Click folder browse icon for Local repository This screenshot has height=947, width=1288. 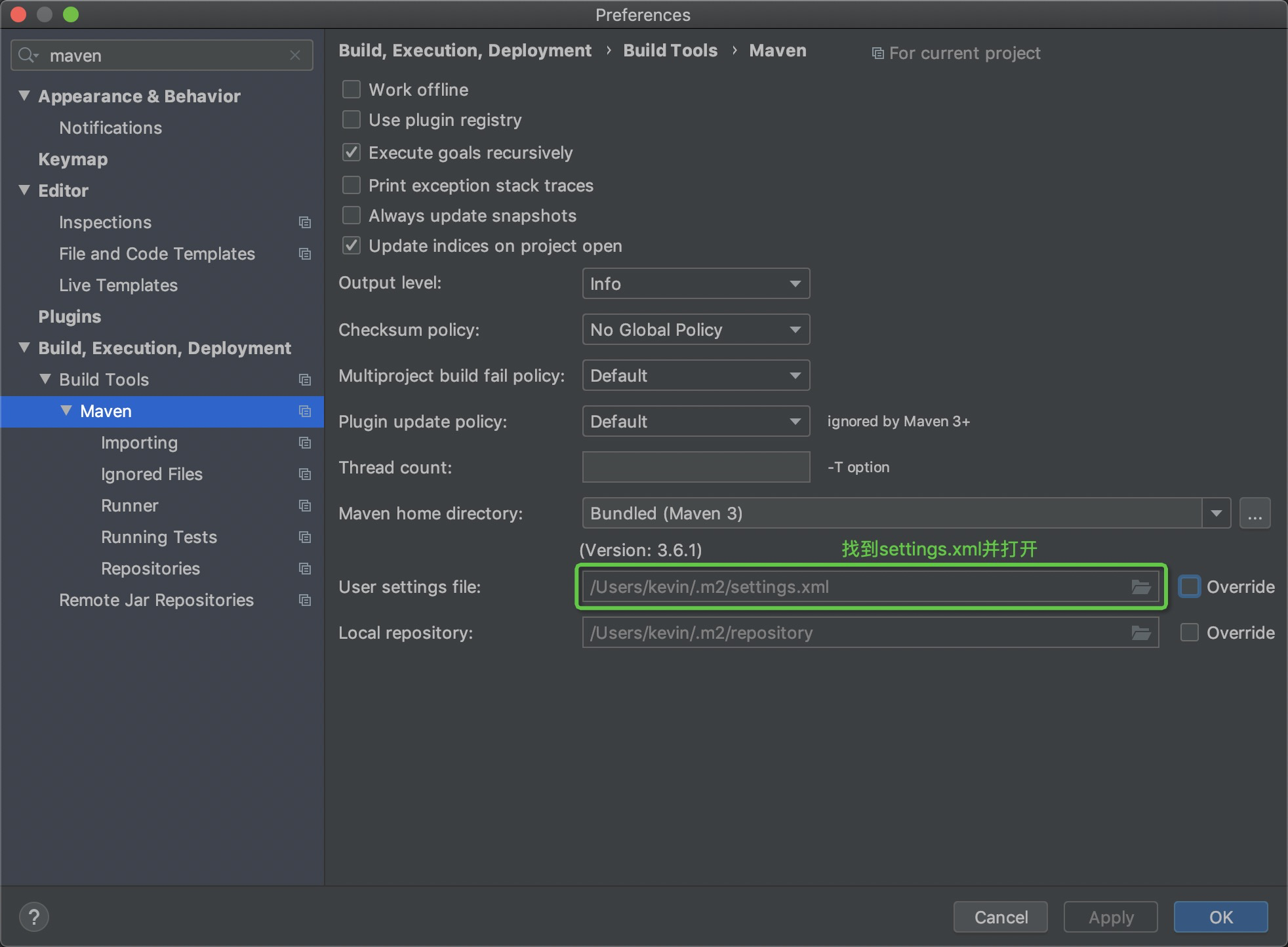pyautogui.click(x=1140, y=633)
